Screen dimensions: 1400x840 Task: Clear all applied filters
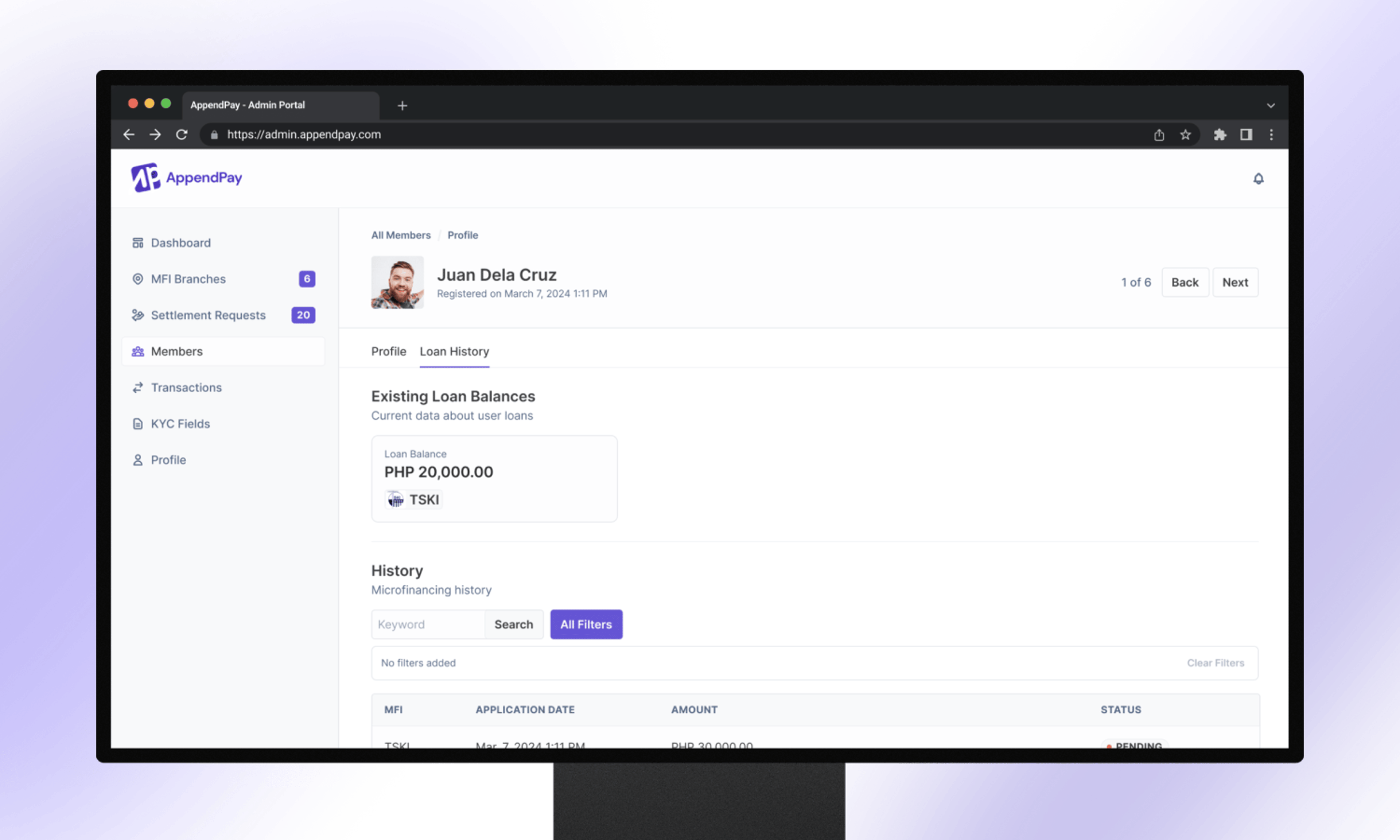[x=1215, y=662]
